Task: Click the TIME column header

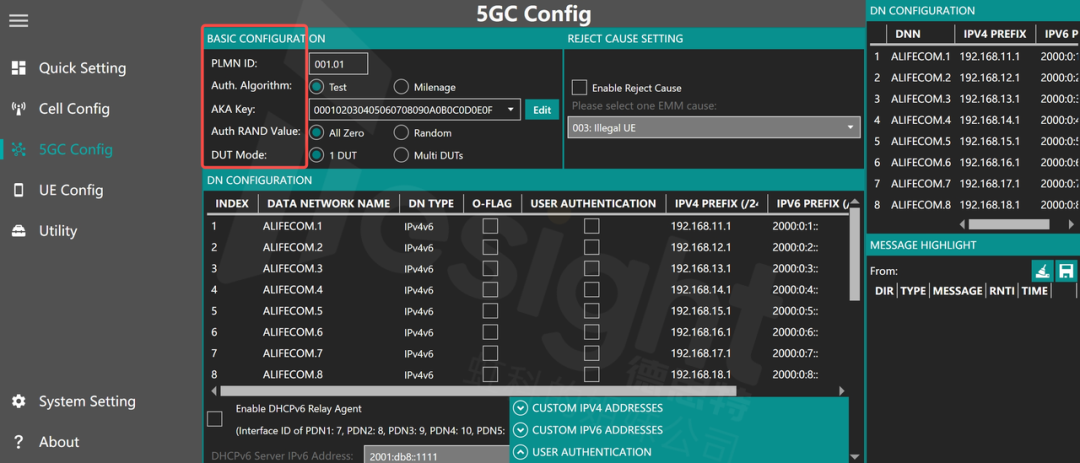Action: point(1035,291)
